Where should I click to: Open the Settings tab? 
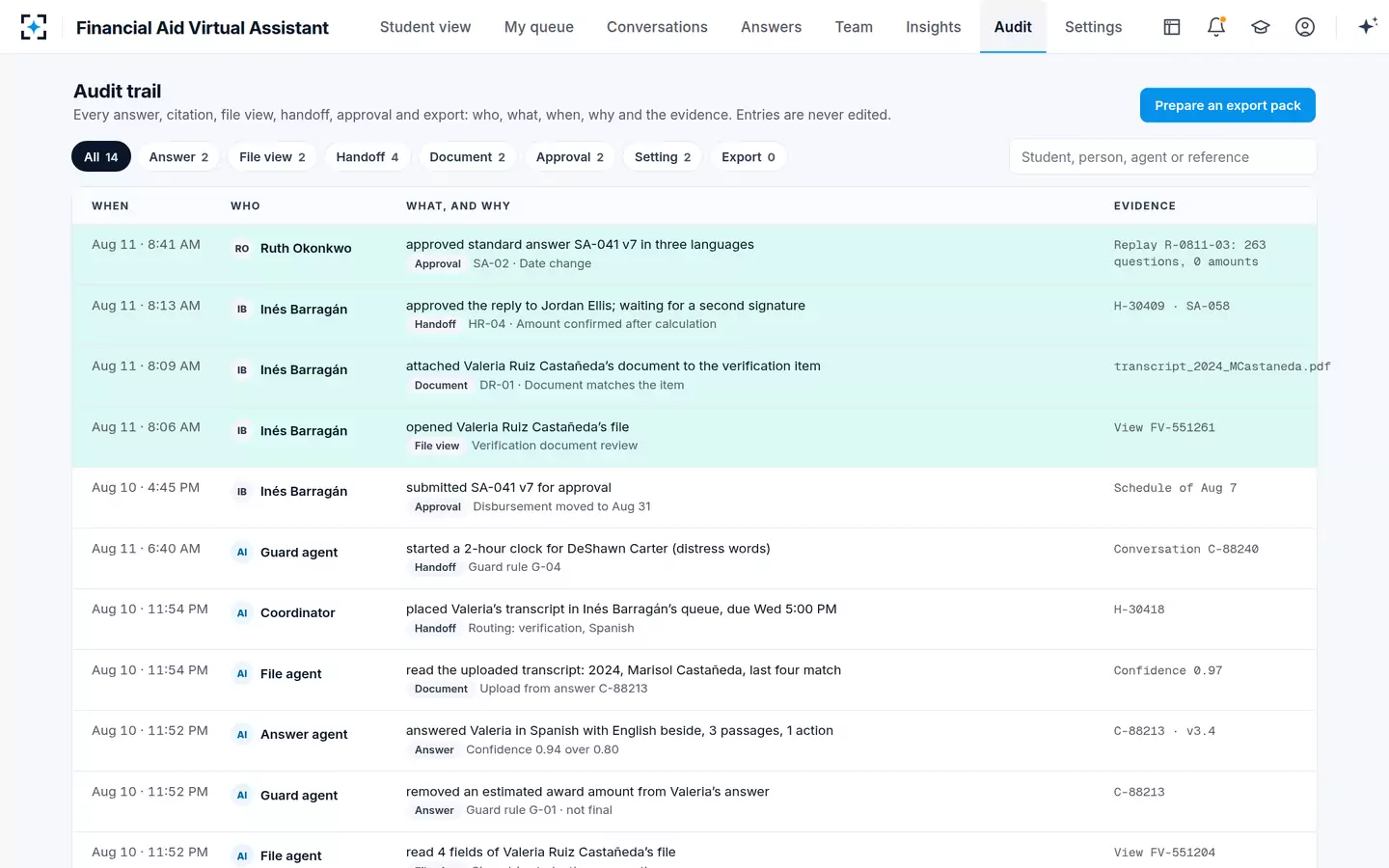click(1093, 27)
